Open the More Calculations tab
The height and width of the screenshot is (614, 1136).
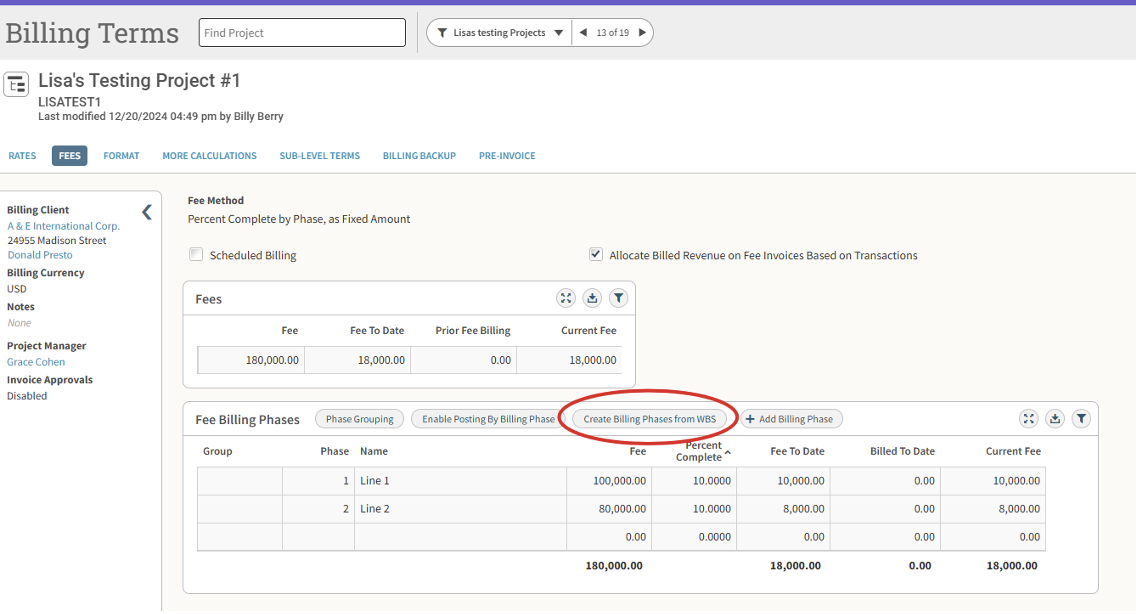pyautogui.click(x=209, y=156)
